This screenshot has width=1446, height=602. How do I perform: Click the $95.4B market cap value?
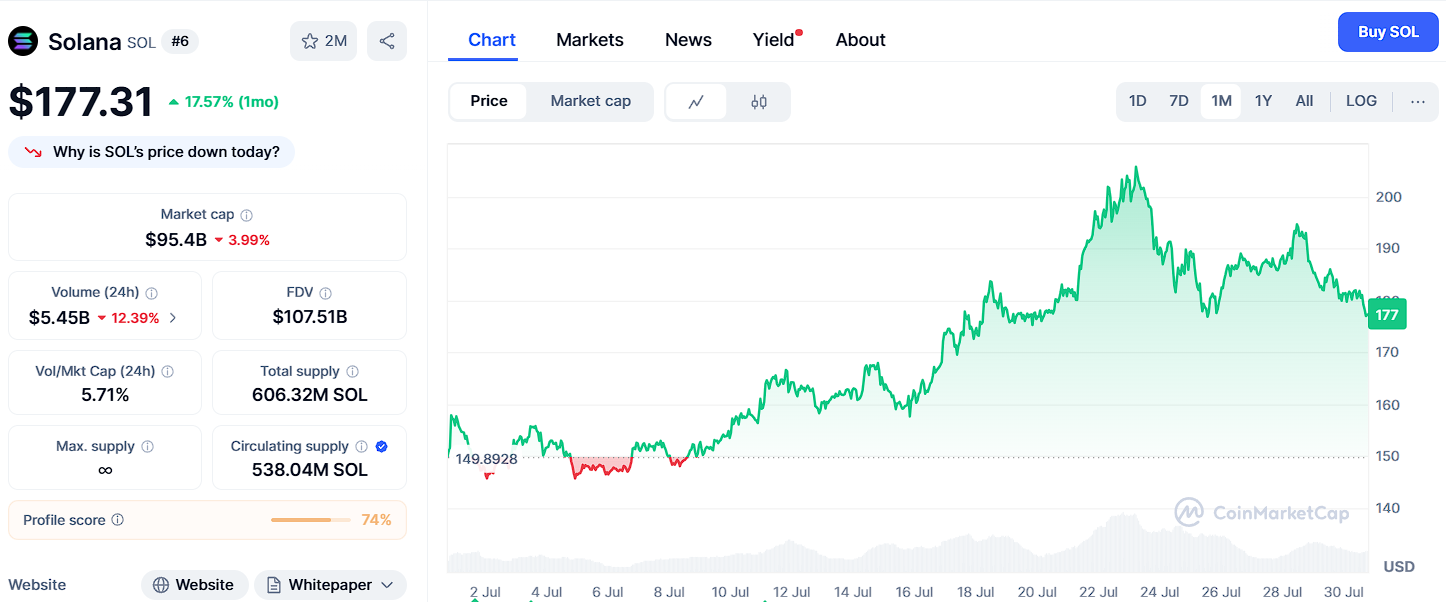point(176,240)
